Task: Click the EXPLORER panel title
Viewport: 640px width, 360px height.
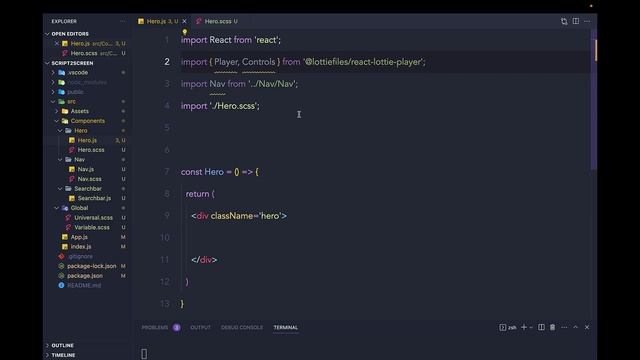Action: (64, 21)
